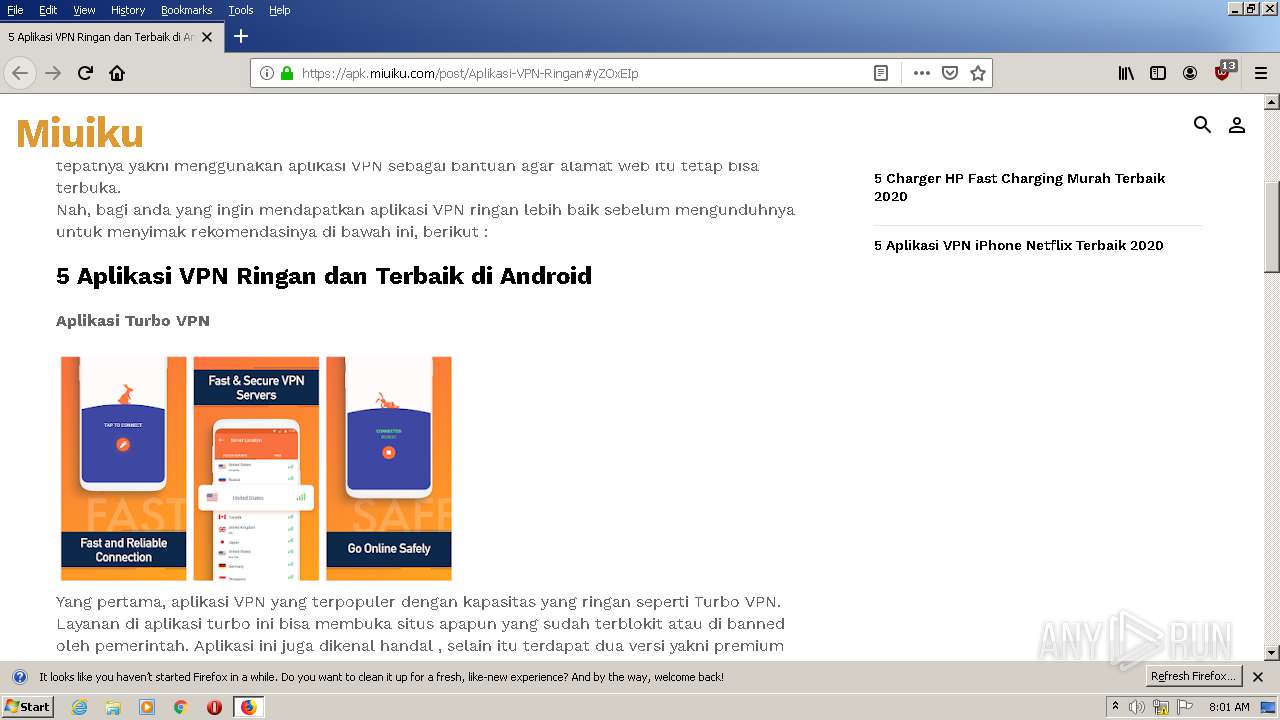Open the volume speaker tray icon
The height and width of the screenshot is (720, 1280).
coord(1137,707)
